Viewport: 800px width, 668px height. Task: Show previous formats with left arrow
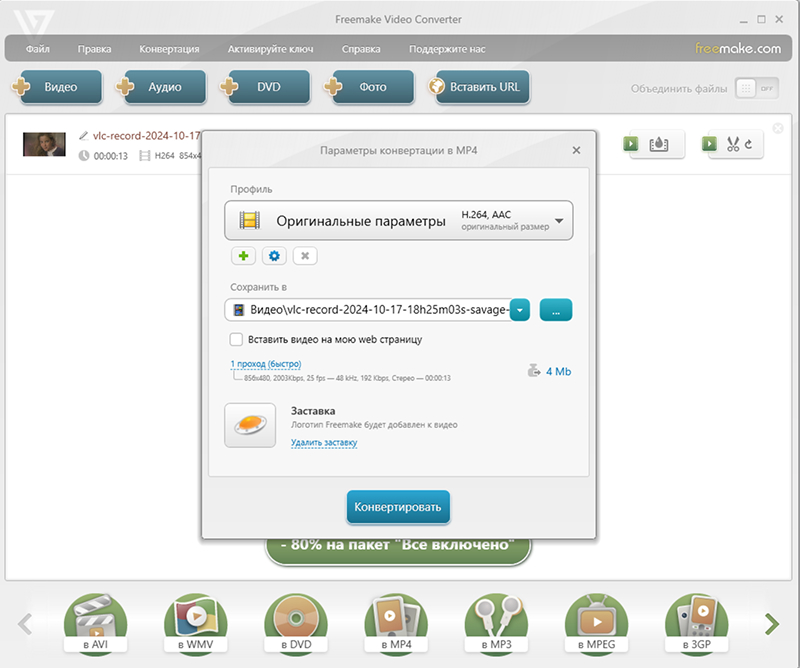(x=25, y=624)
